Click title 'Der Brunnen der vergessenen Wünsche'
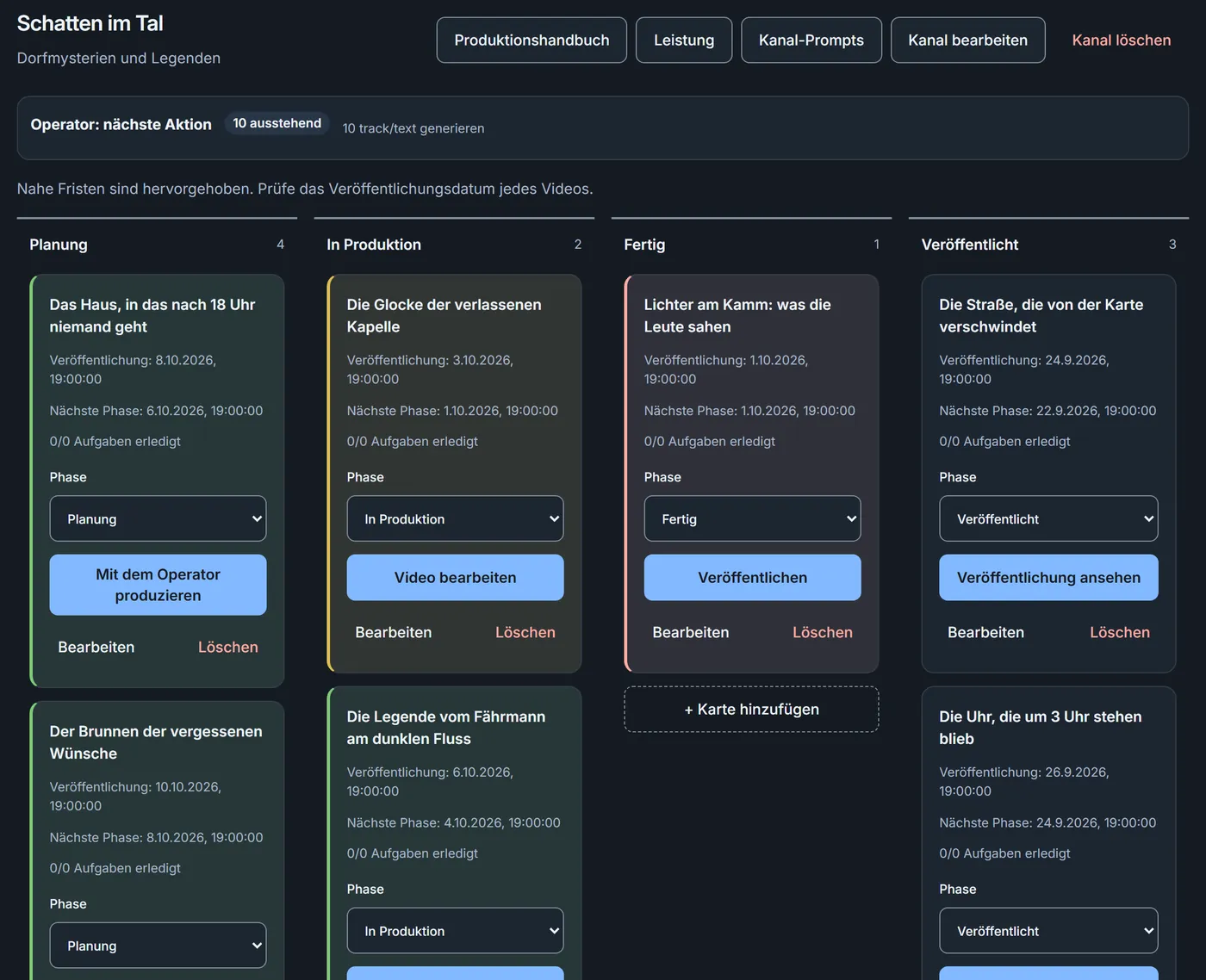This screenshot has width=1206, height=980. click(156, 742)
